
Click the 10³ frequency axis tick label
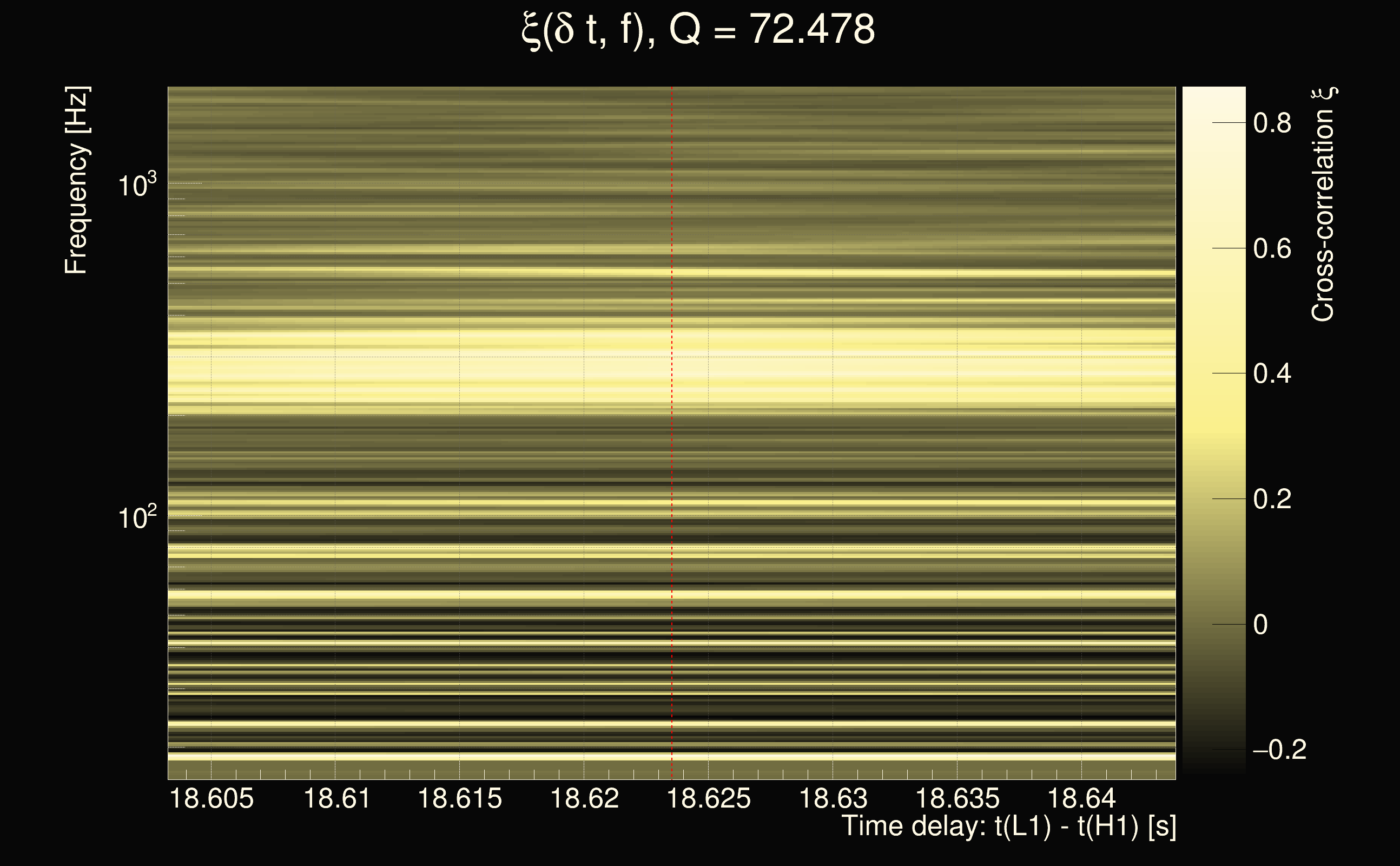click(137, 185)
